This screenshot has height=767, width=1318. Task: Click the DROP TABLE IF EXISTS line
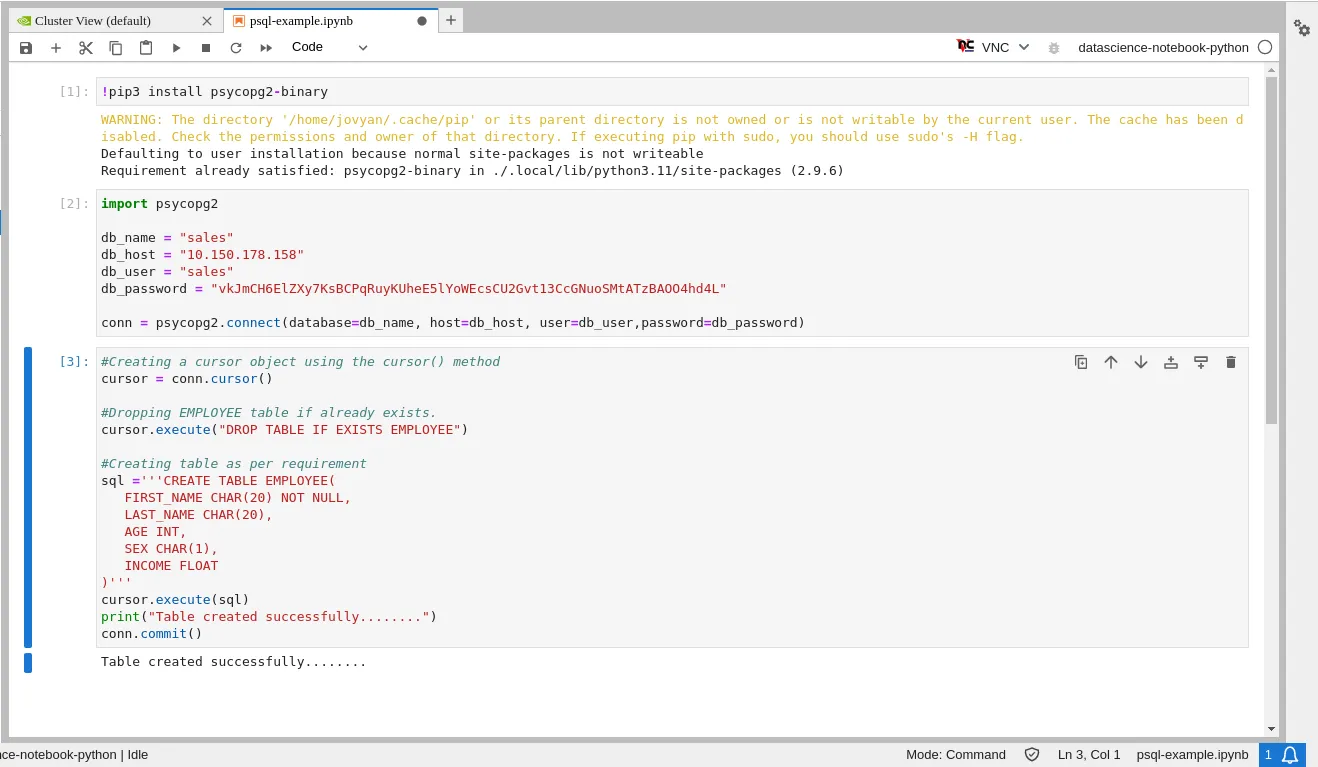(x=285, y=430)
